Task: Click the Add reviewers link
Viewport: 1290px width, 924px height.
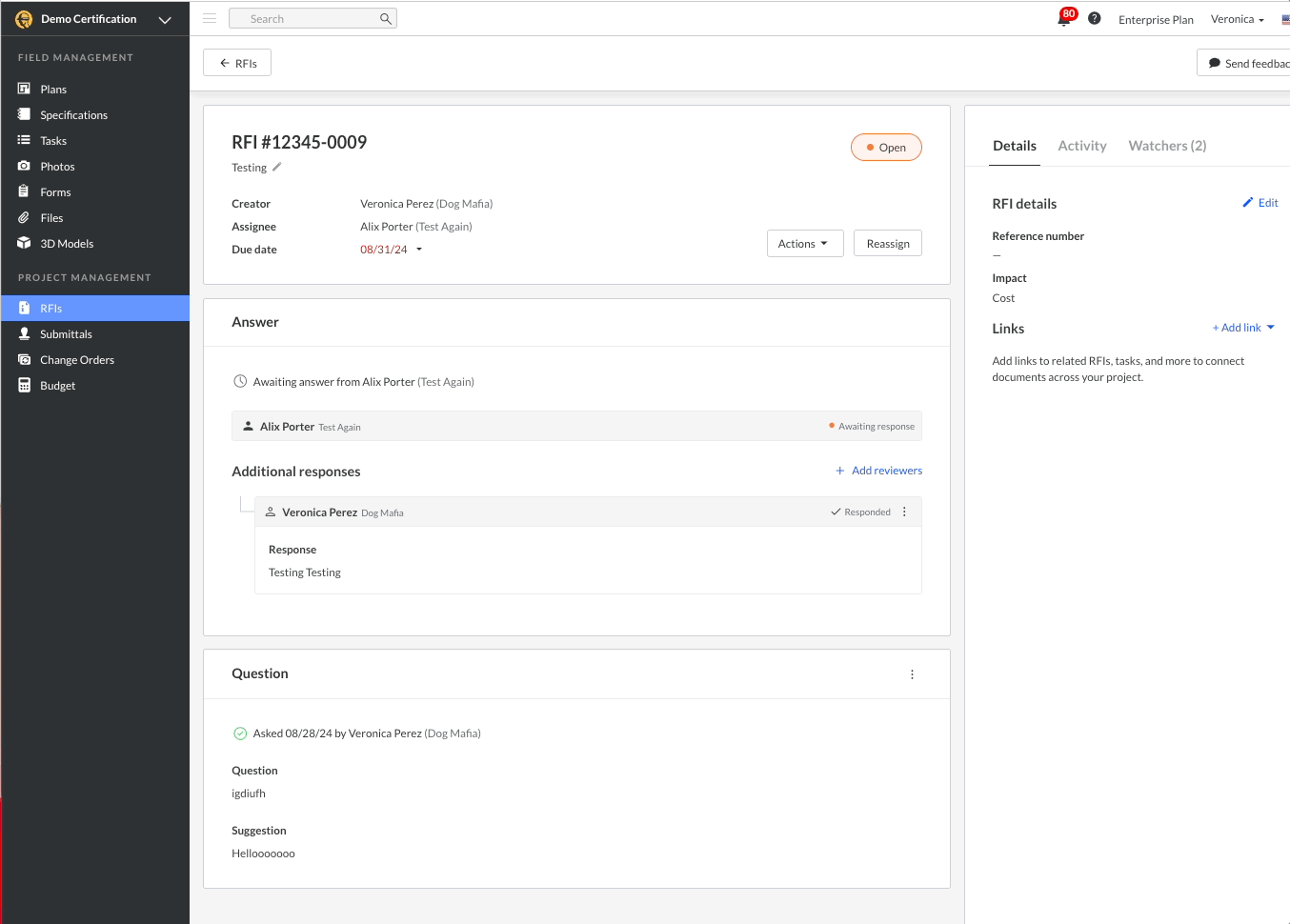Action: 878,471
